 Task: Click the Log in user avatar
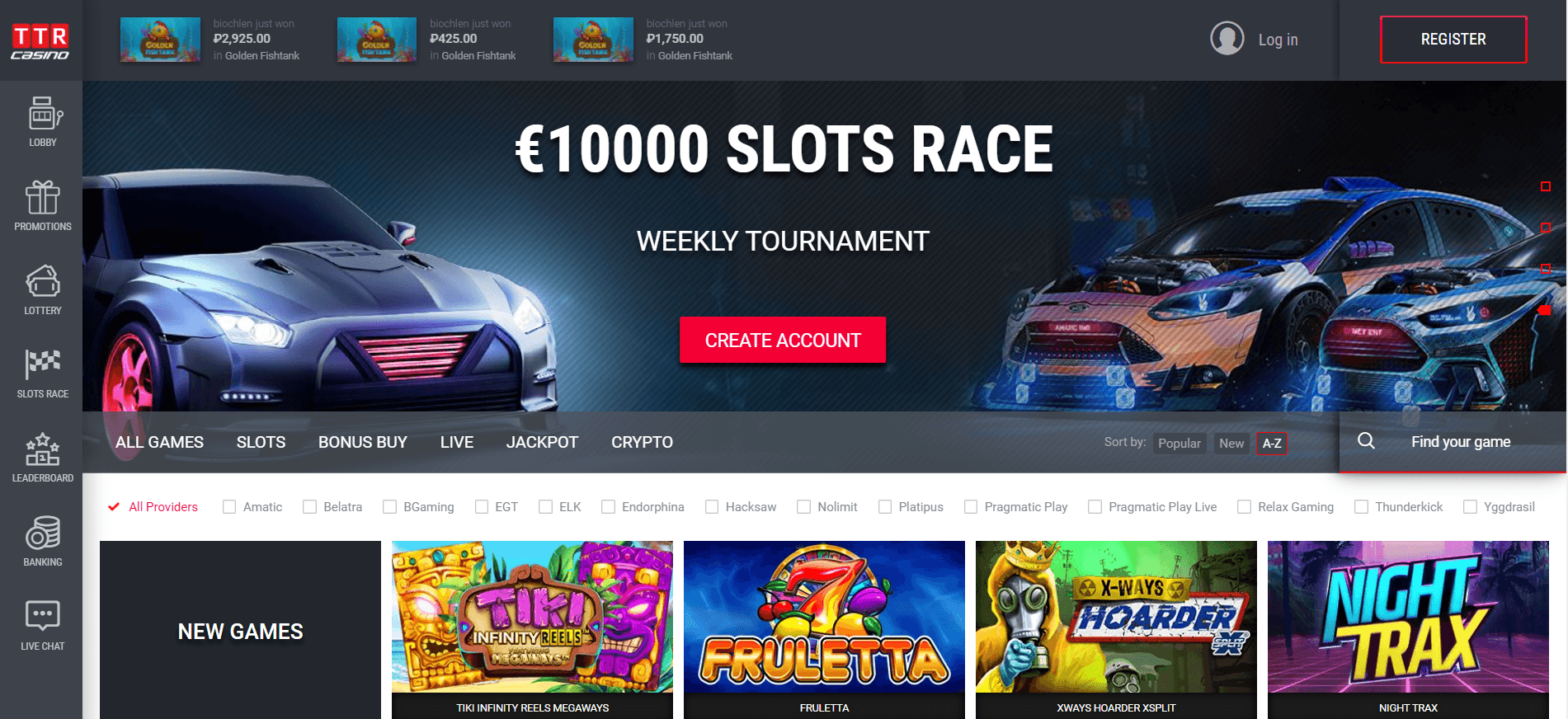[x=1227, y=39]
